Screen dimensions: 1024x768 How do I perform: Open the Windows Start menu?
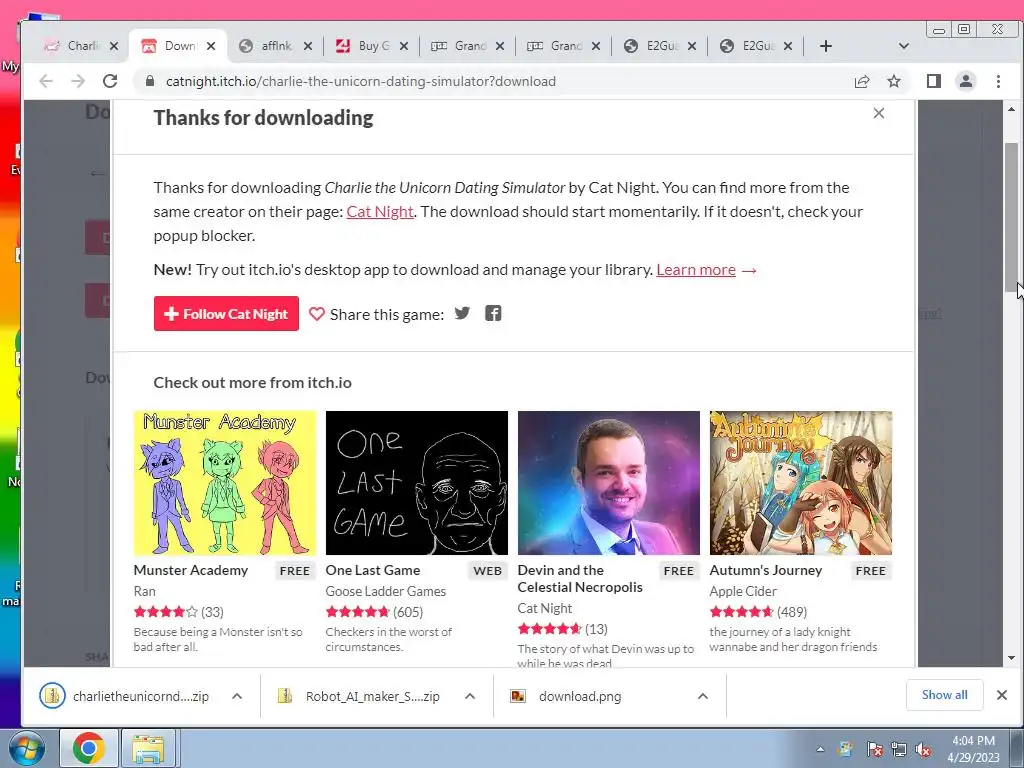(x=26, y=748)
